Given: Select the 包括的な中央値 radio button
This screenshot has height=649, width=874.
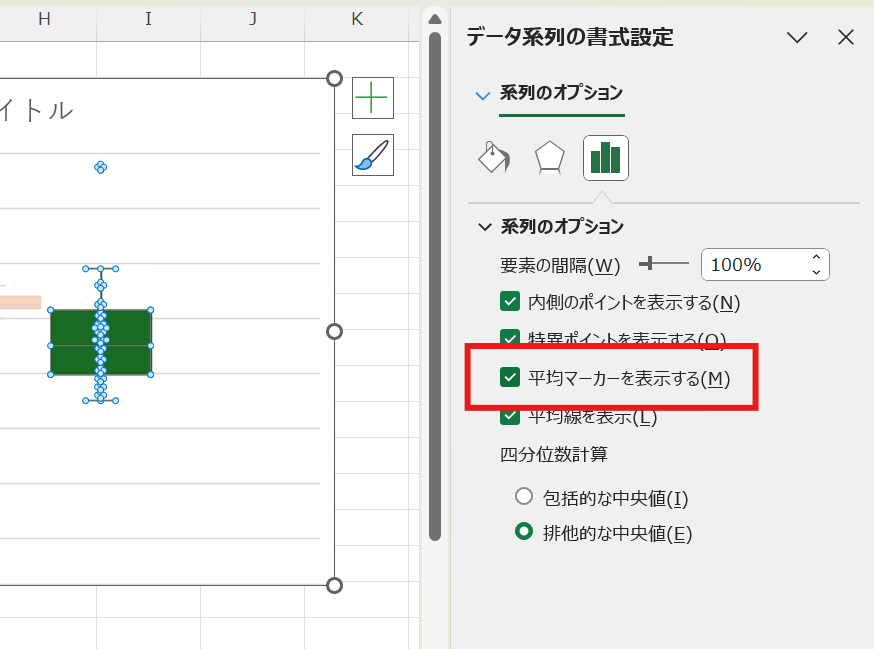Looking at the screenshot, I should pos(523,495).
